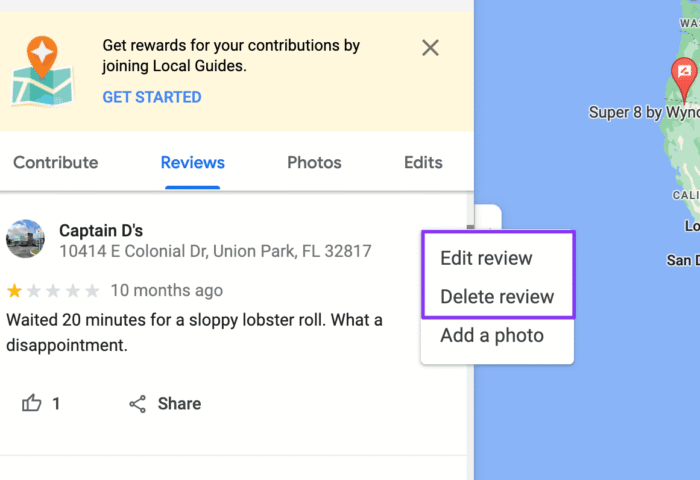Open the Edits tab

423,163
